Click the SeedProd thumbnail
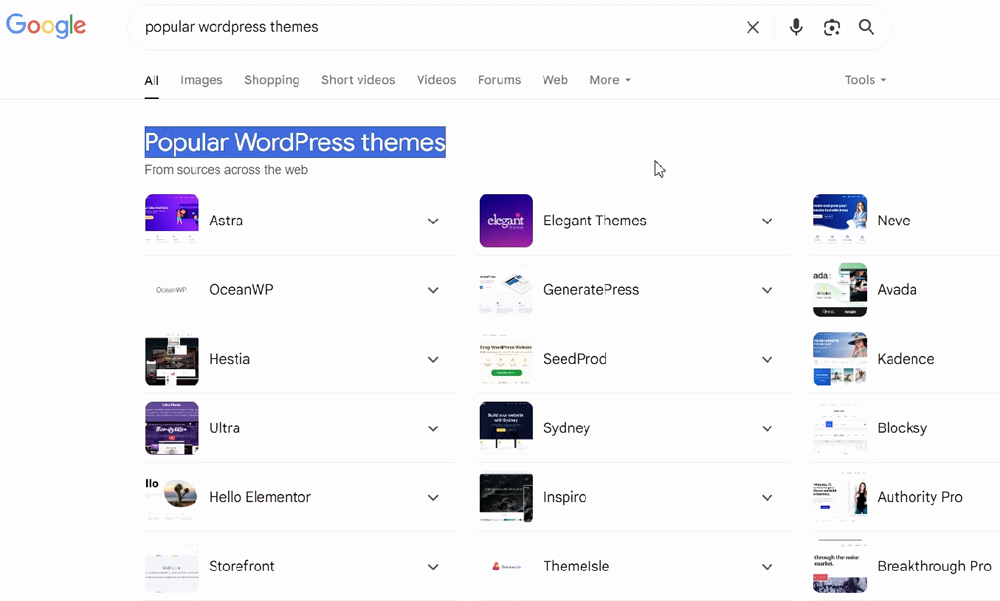The width and height of the screenshot is (1000, 601). 506,359
